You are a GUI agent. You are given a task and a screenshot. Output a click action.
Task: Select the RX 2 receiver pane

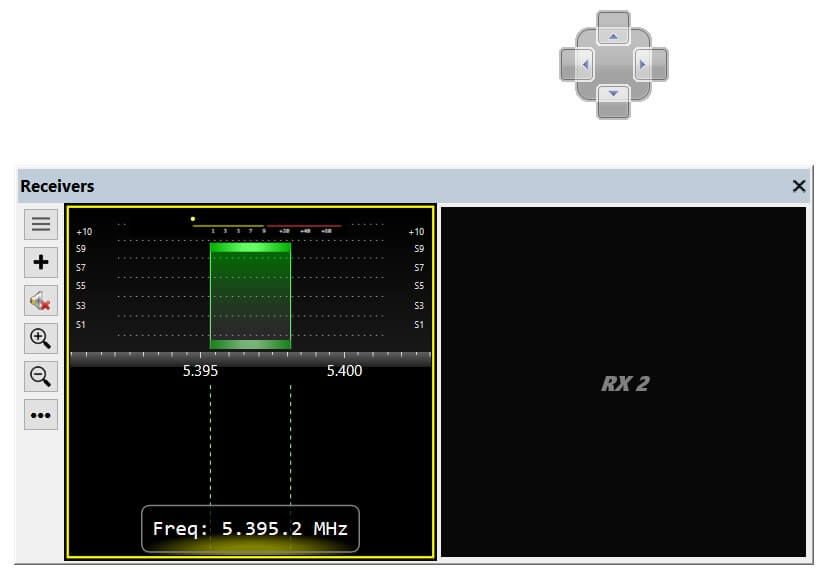pos(624,382)
